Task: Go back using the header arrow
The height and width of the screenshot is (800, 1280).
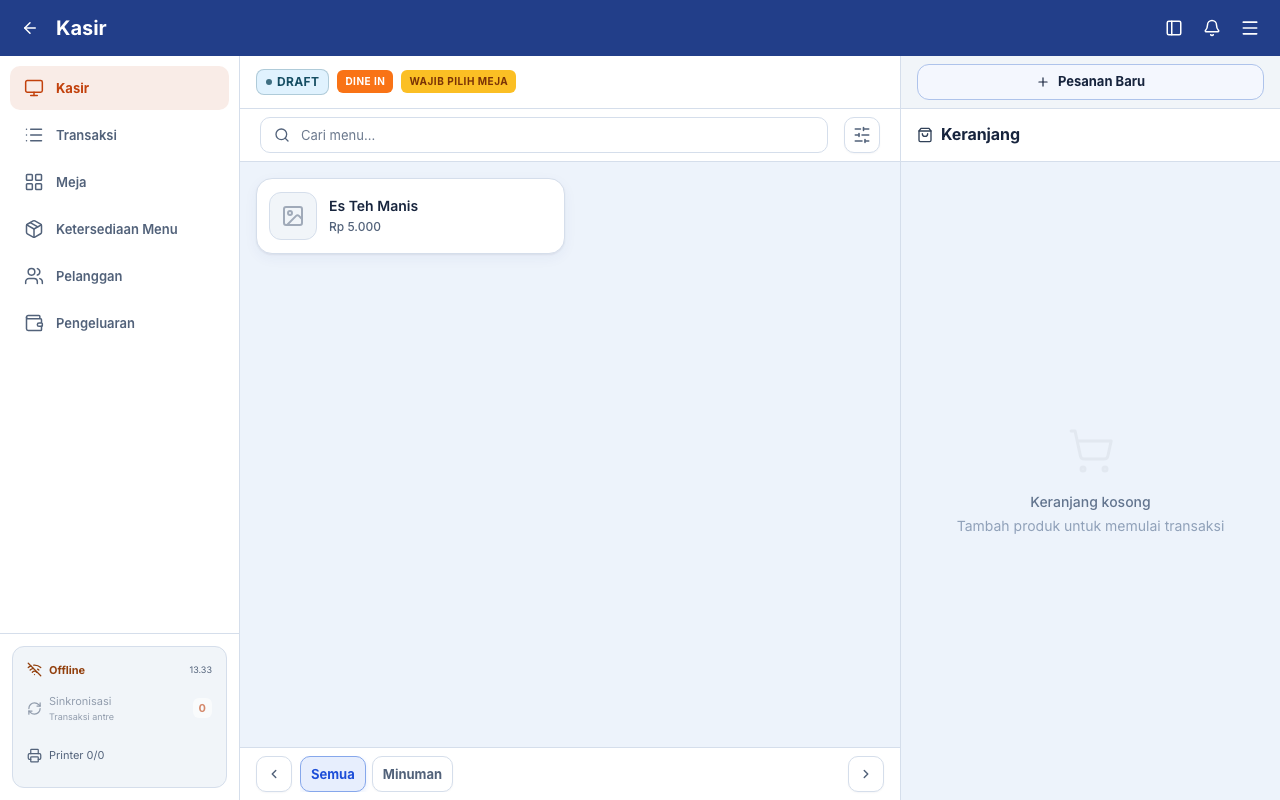Action: click(x=30, y=28)
